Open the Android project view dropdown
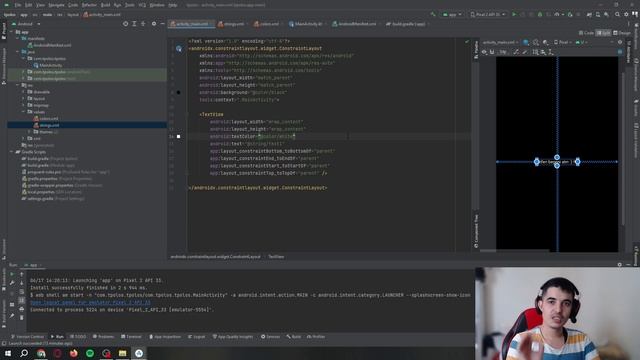The width and height of the screenshot is (640, 360). pos(26,24)
